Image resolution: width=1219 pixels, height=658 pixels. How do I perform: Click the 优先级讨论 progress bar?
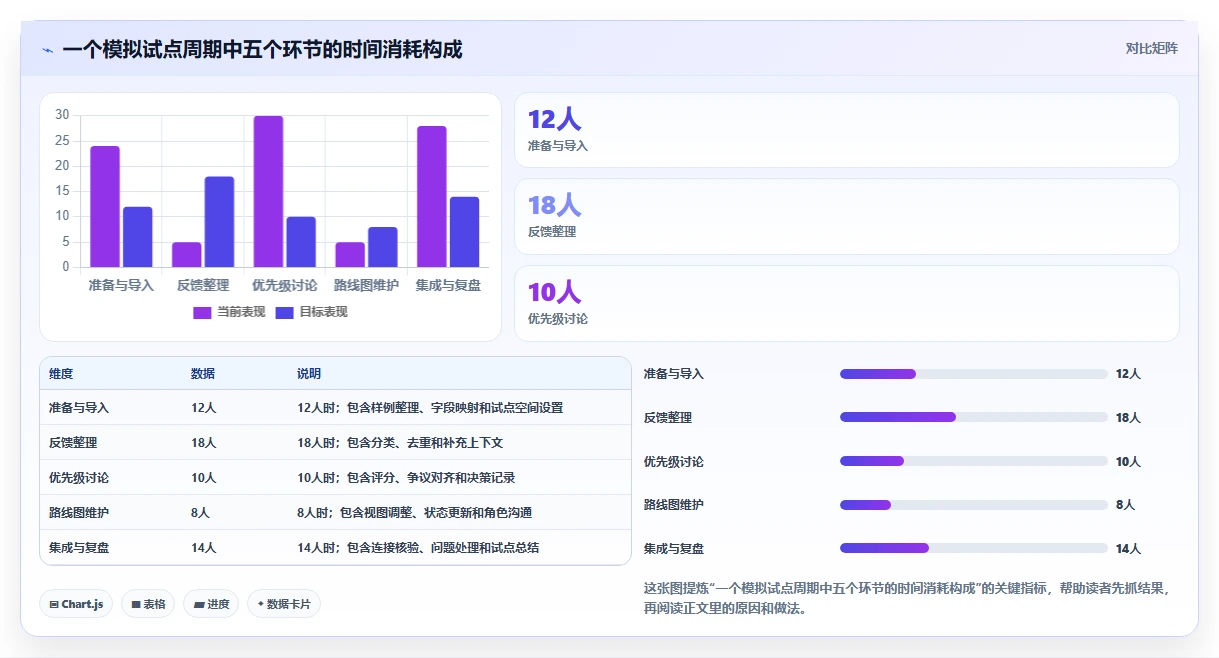974,461
